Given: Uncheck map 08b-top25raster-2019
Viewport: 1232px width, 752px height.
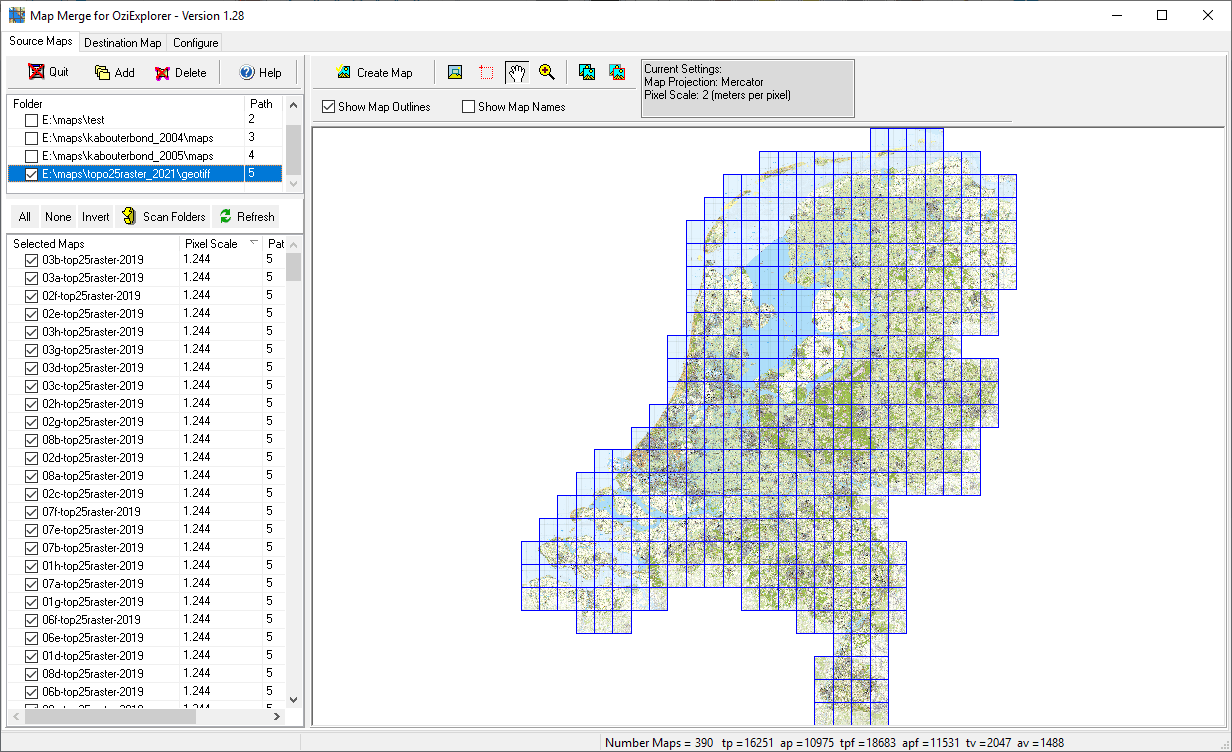Looking at the screenshot, I should [x=31, y=440].
